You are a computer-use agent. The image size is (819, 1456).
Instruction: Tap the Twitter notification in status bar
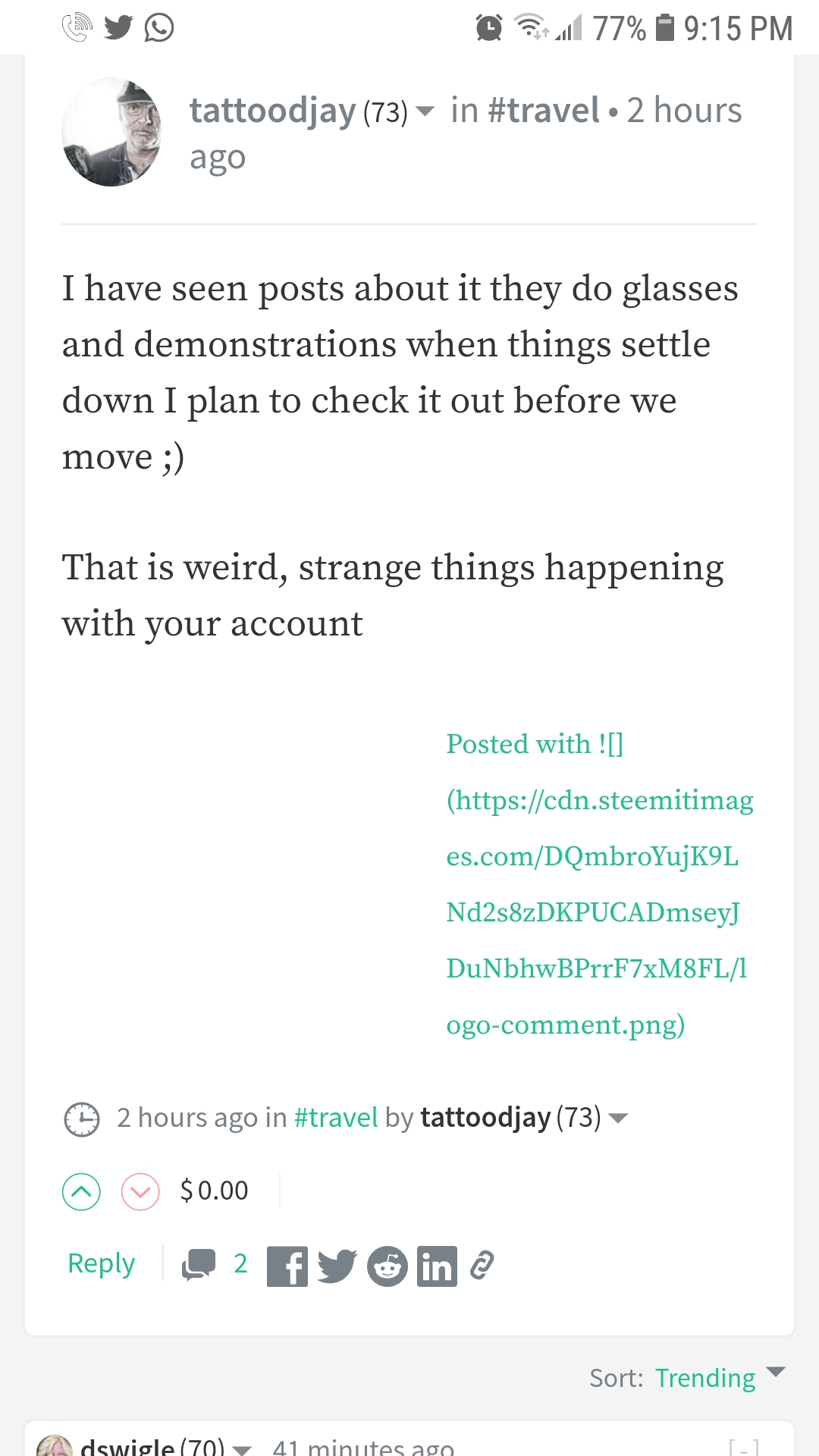tap(118, 28)
